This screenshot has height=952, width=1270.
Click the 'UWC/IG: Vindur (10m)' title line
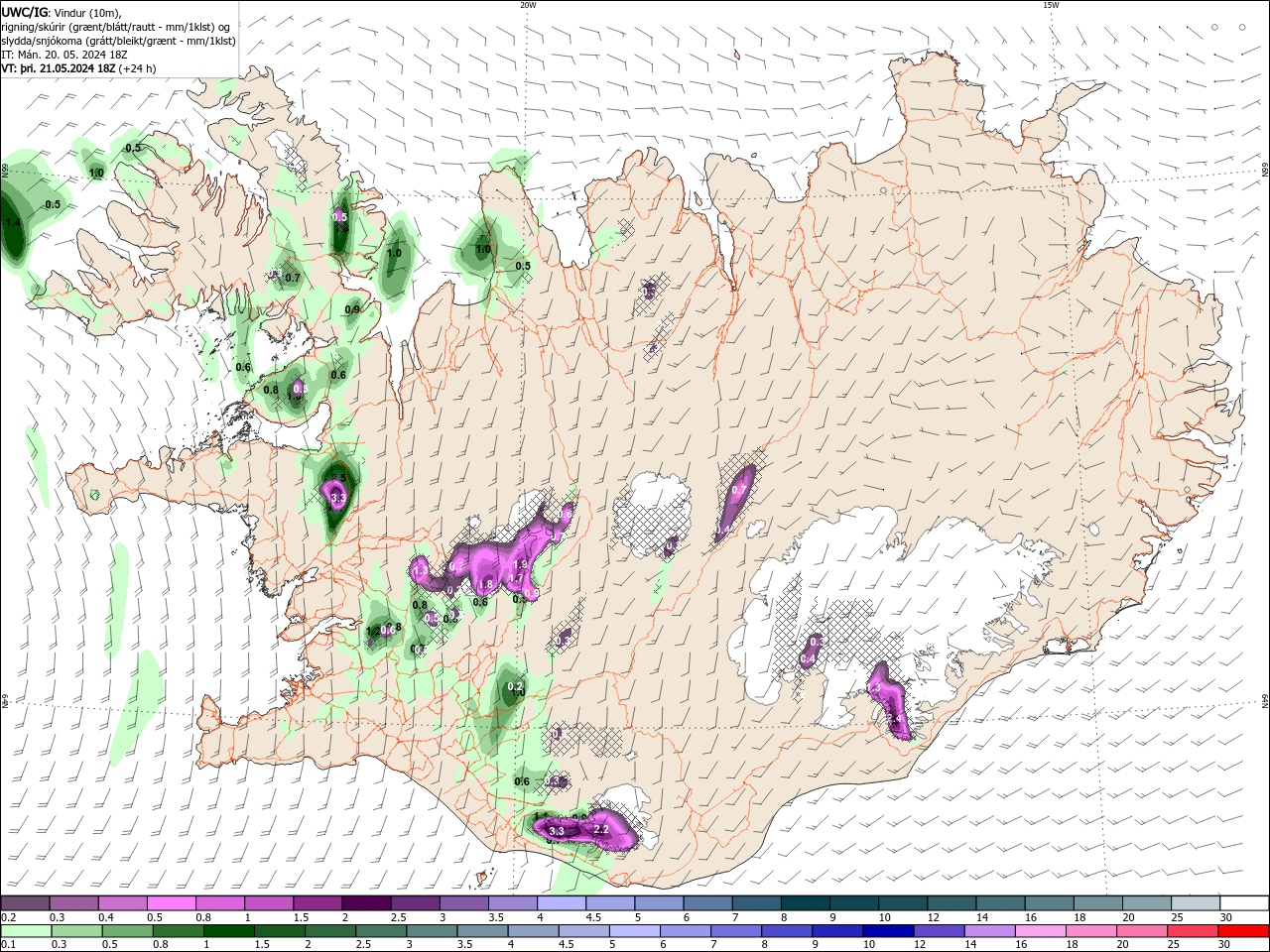pos(62,12)
